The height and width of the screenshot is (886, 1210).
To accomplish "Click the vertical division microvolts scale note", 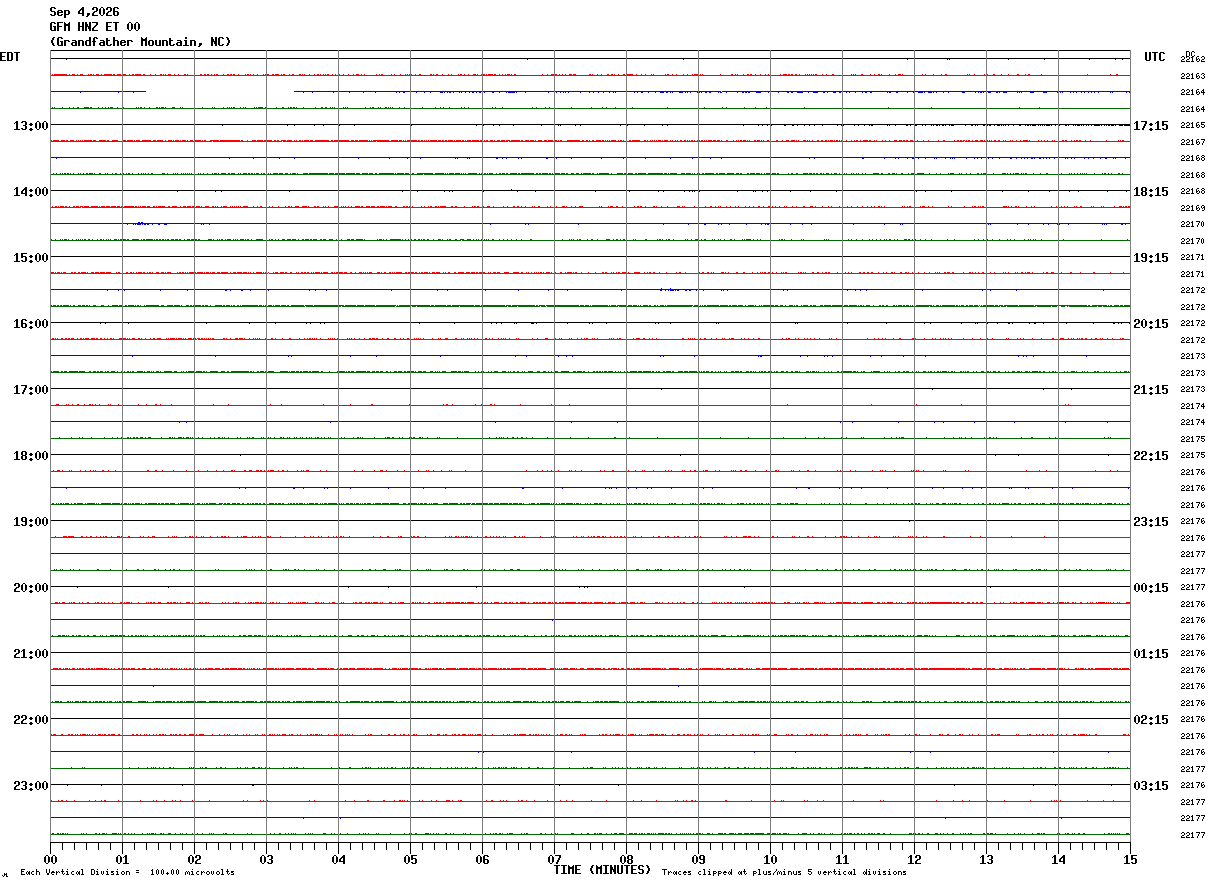I will pyautogui.click(x=127, y=872).
